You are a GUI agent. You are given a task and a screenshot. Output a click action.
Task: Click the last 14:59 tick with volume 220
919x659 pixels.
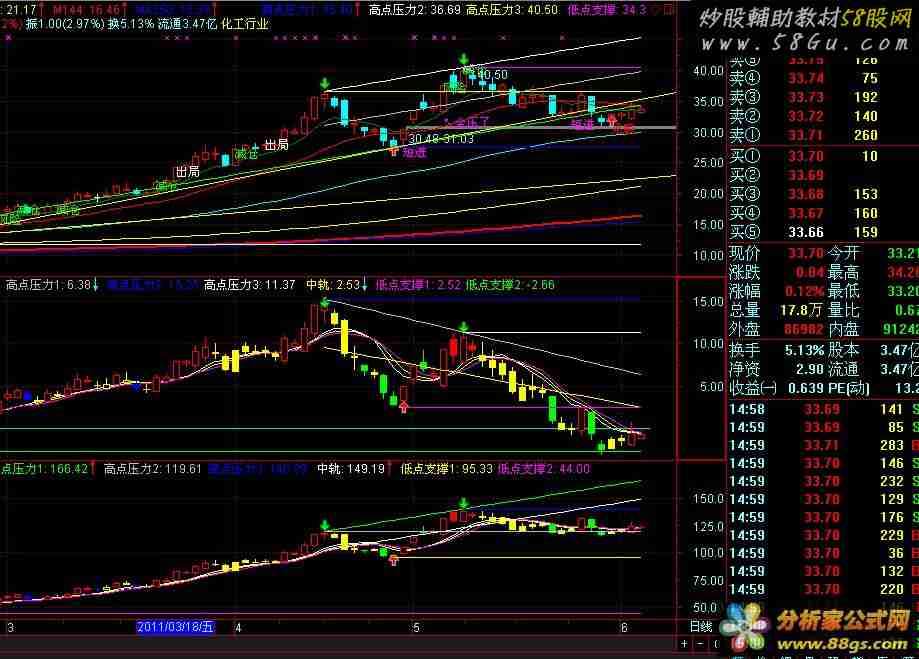(x=823, y=589)
